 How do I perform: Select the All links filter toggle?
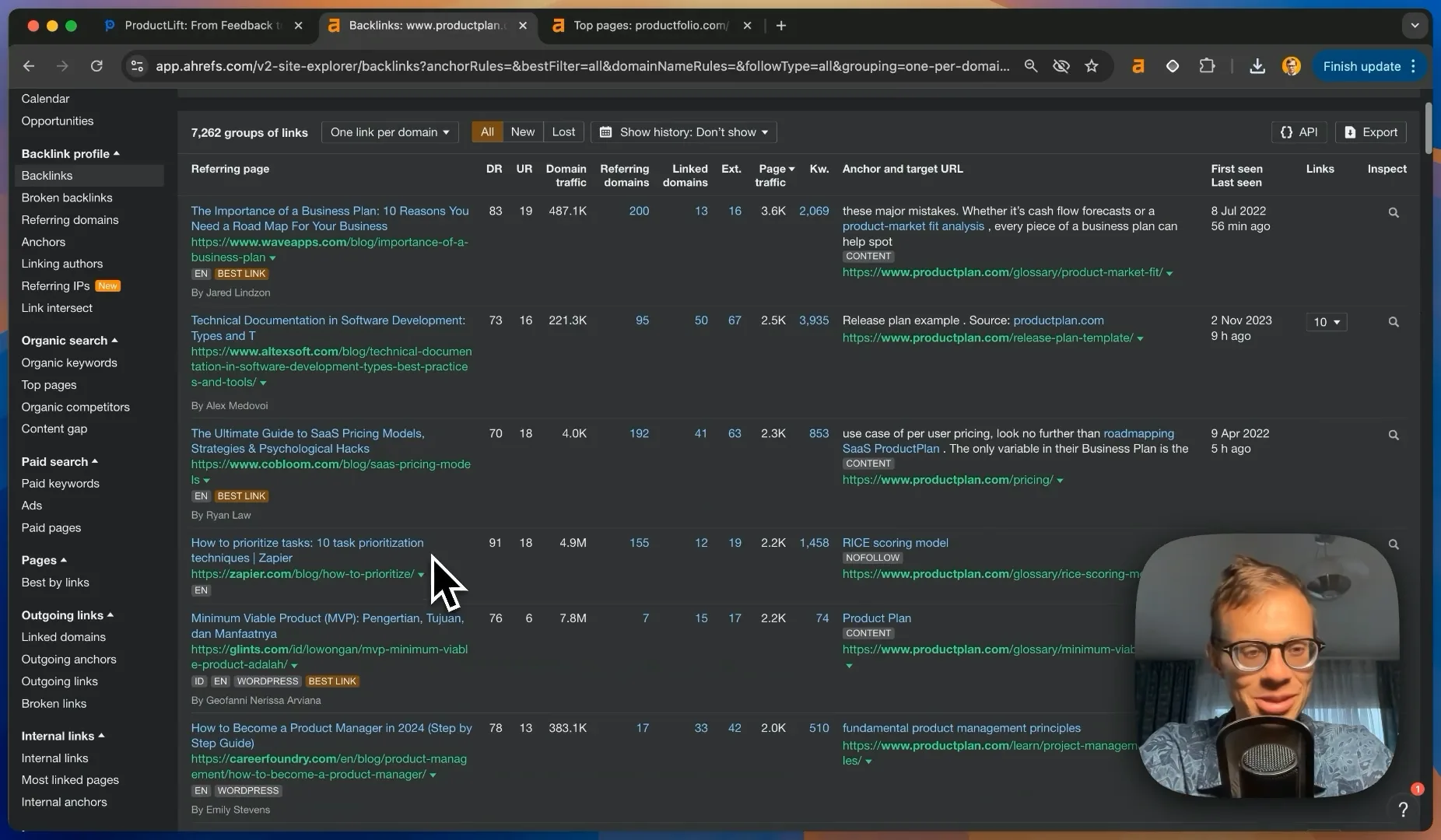(487, 132)
